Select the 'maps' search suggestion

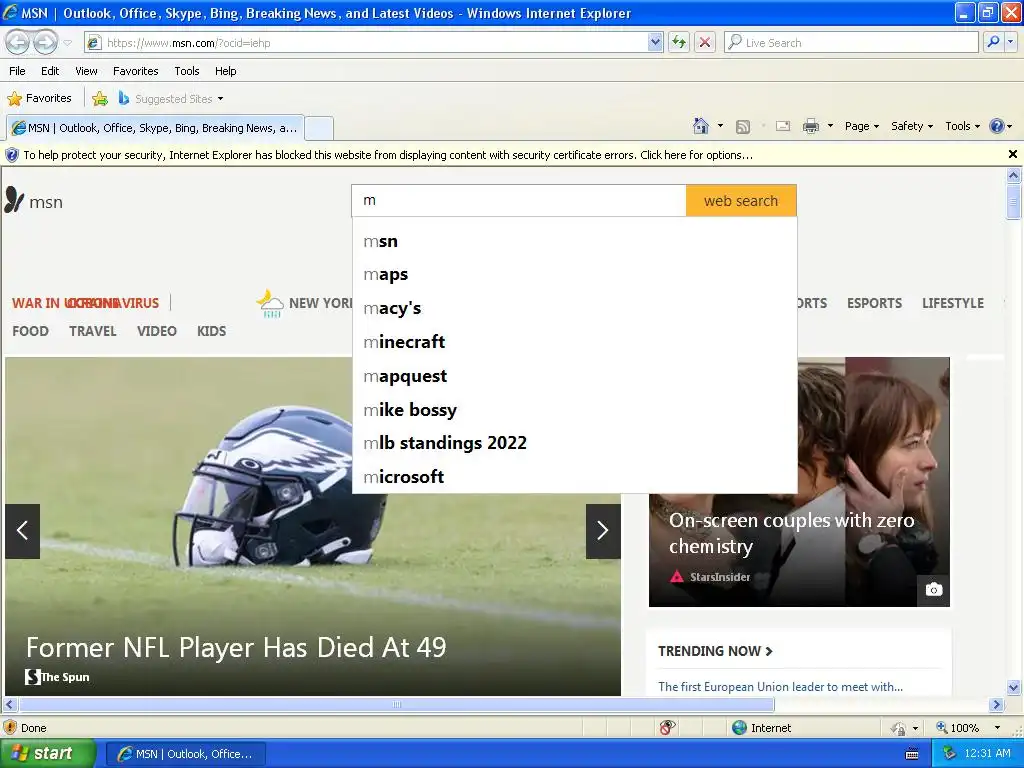tap(575, 274)
